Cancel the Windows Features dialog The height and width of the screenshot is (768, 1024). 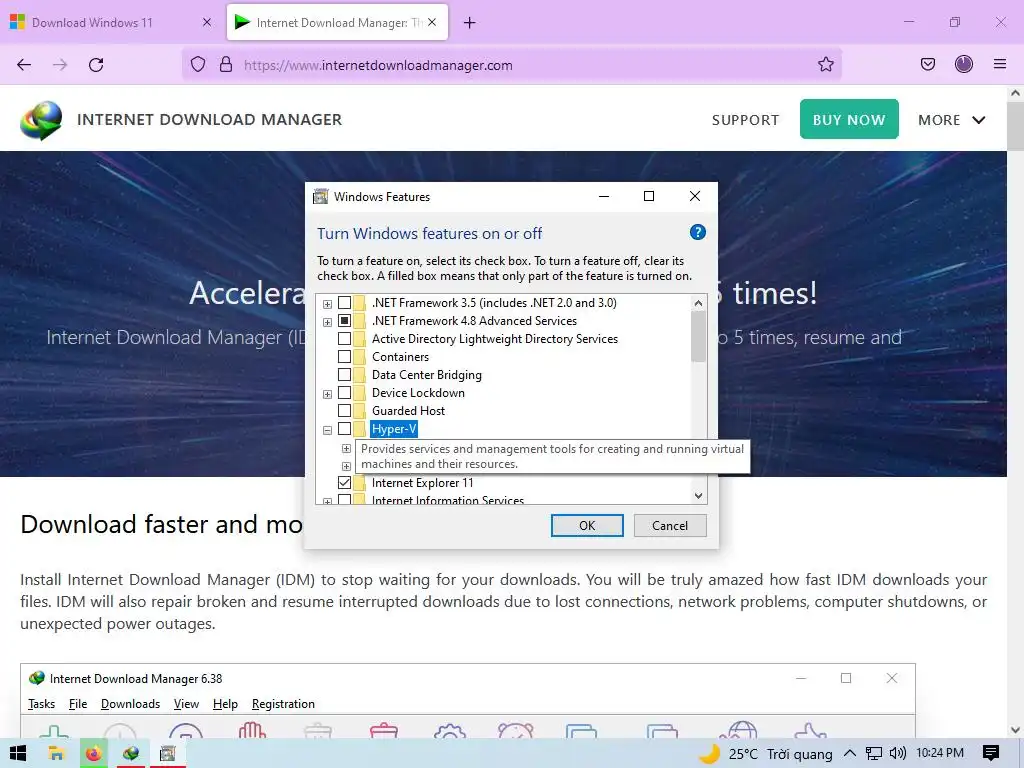click(x=669, y=526)
